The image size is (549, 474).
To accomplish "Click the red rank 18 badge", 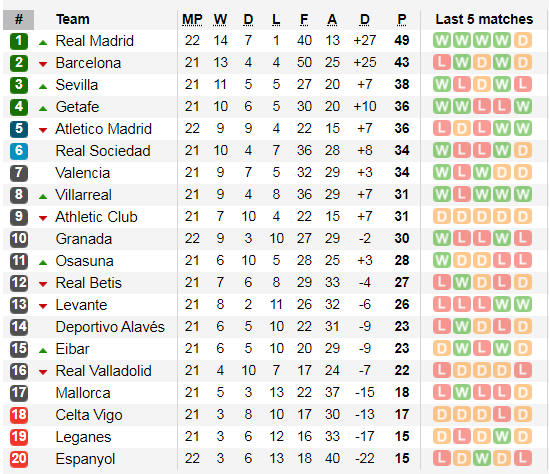I will 19,415.
